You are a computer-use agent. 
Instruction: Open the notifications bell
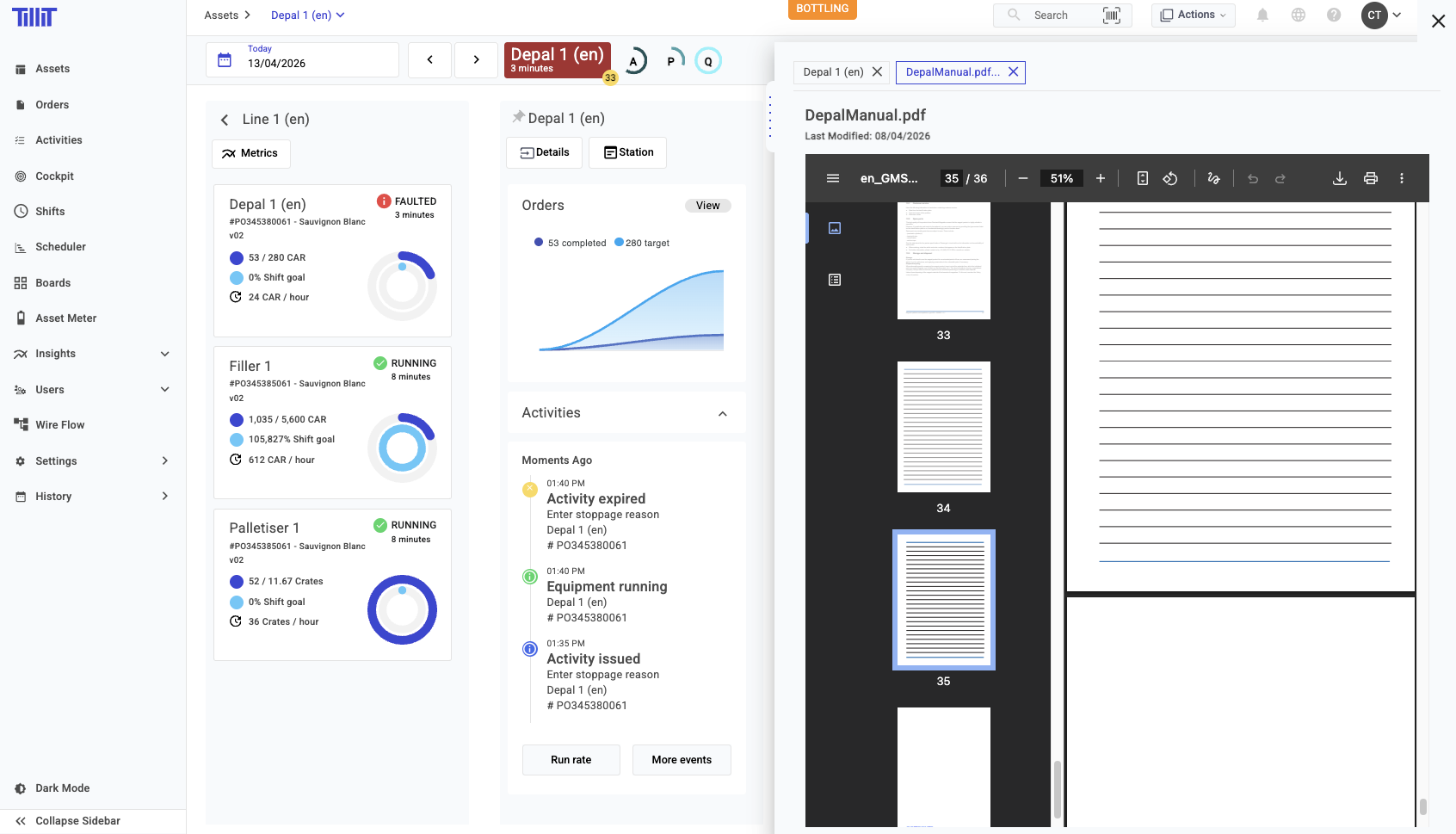tap(1262, 15)
